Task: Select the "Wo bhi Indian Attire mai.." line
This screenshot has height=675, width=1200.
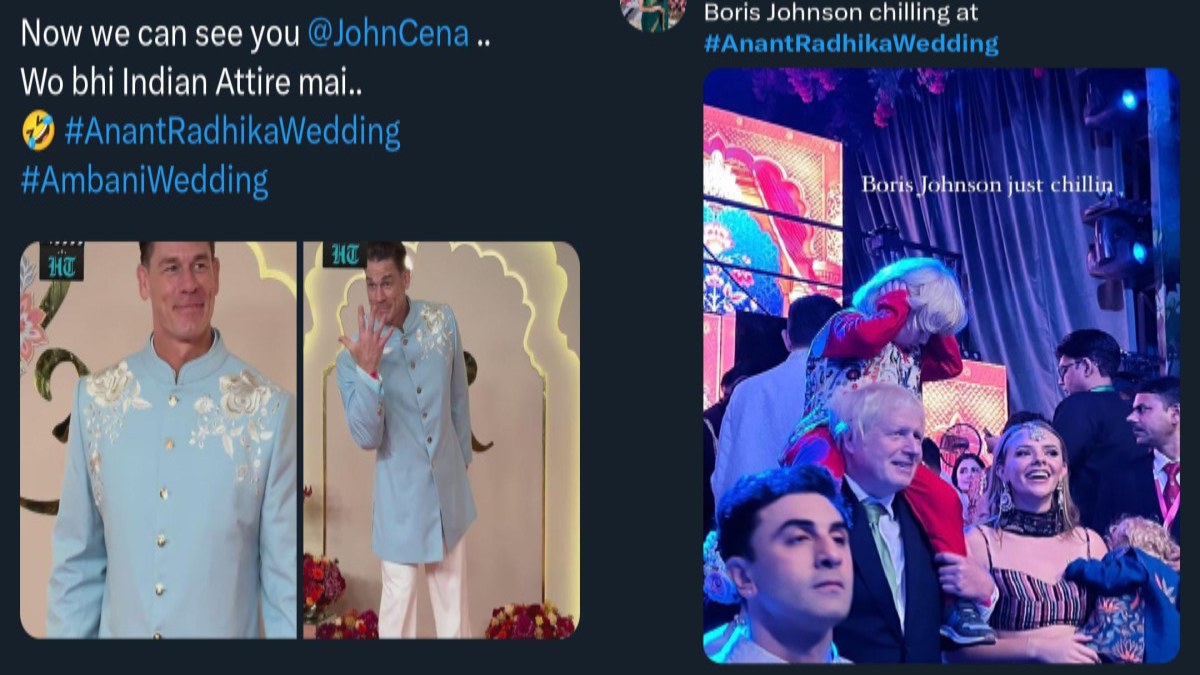Action: click(x=191, y=83)
